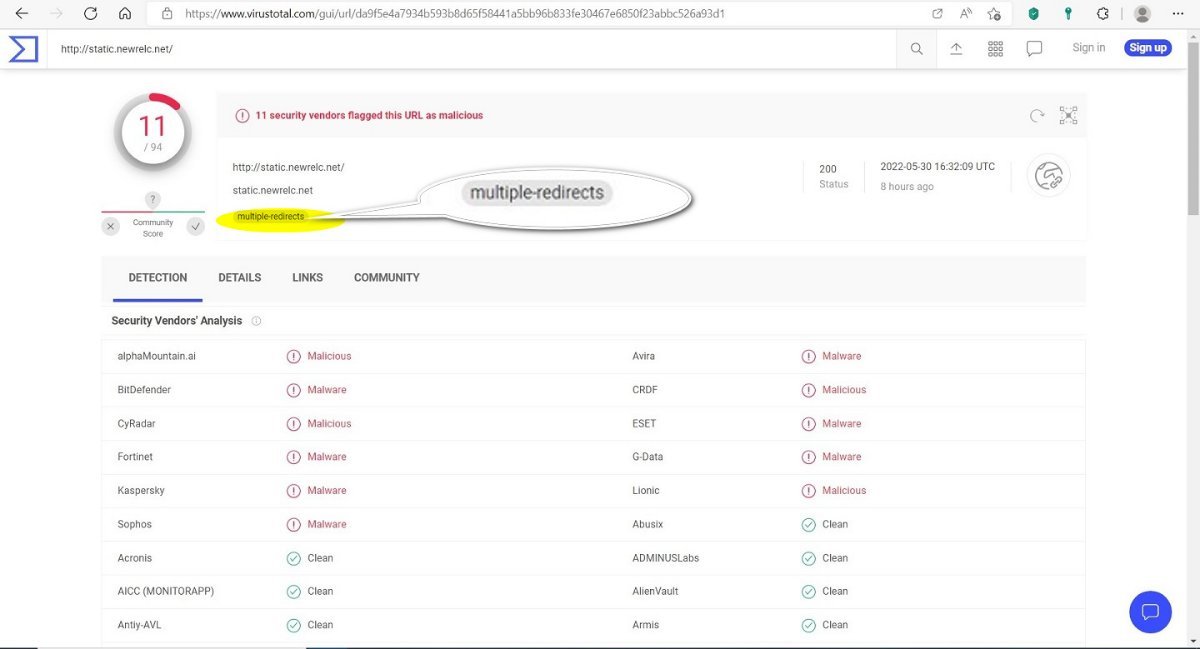Click the ADMINUSLabs vendor name

click(x=666, y=558)
